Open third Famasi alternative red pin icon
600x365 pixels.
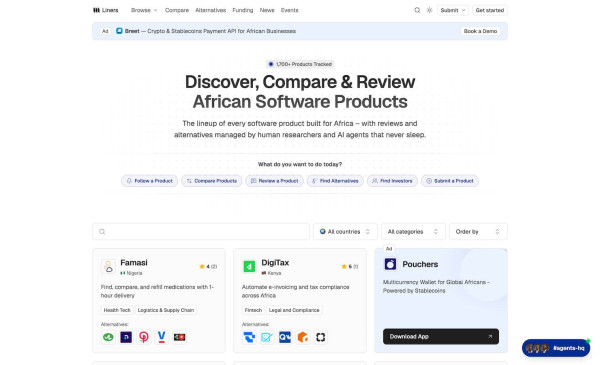(144, 337)
